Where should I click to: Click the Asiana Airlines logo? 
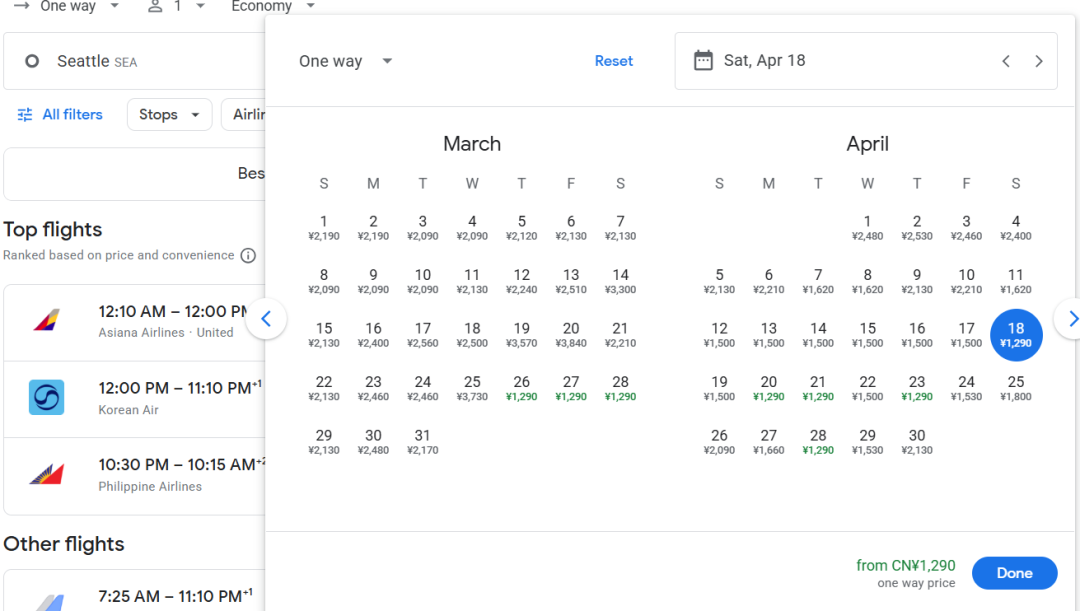click(47, 320)
